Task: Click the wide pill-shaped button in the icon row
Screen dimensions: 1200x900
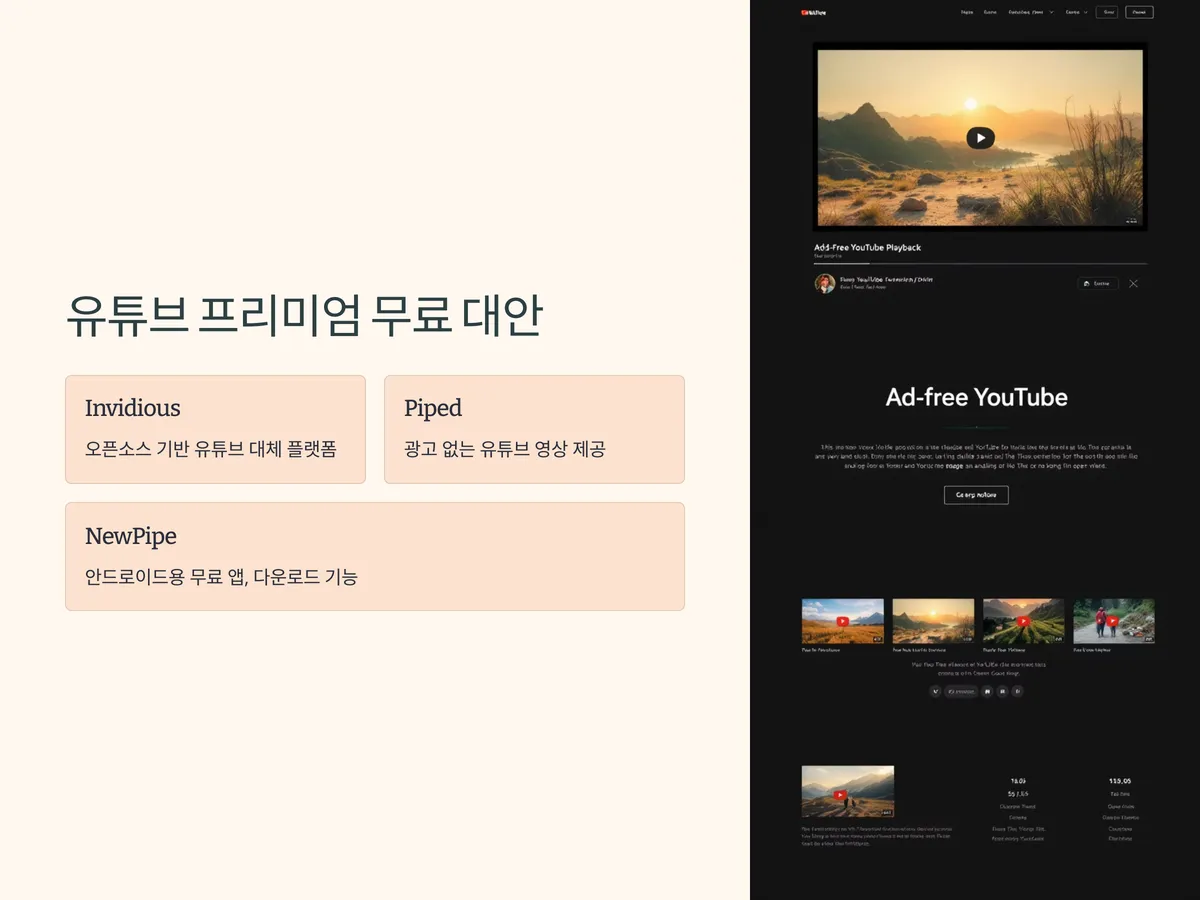Action: (961, 691)
